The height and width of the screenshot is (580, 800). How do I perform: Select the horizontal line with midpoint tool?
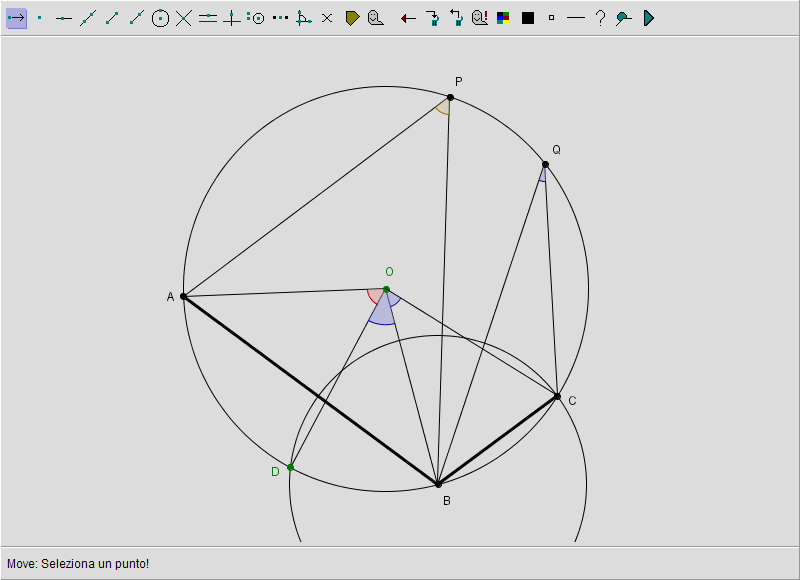pyautogui.click(x=64, y=18)
